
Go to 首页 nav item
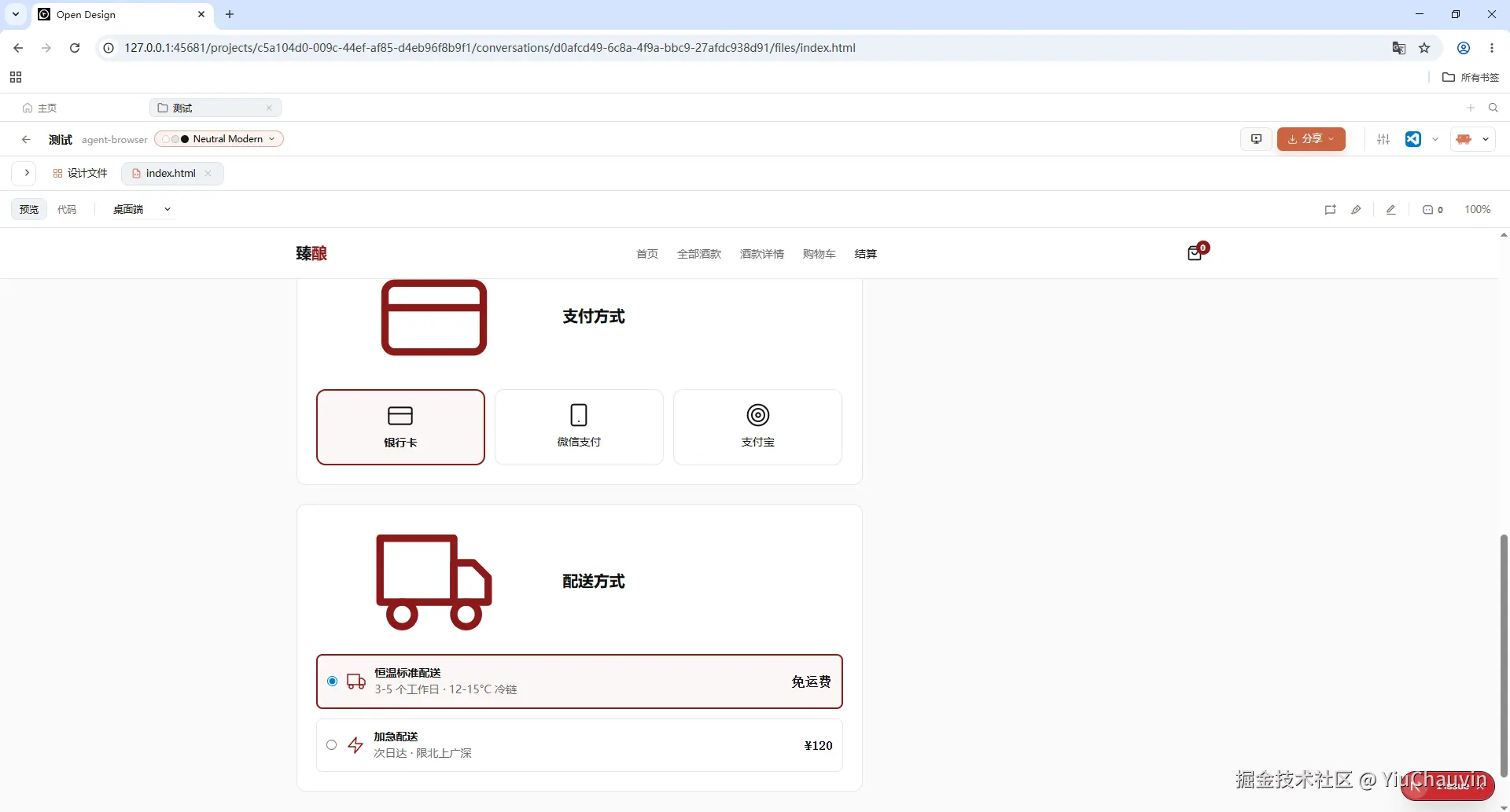point(647,254)
